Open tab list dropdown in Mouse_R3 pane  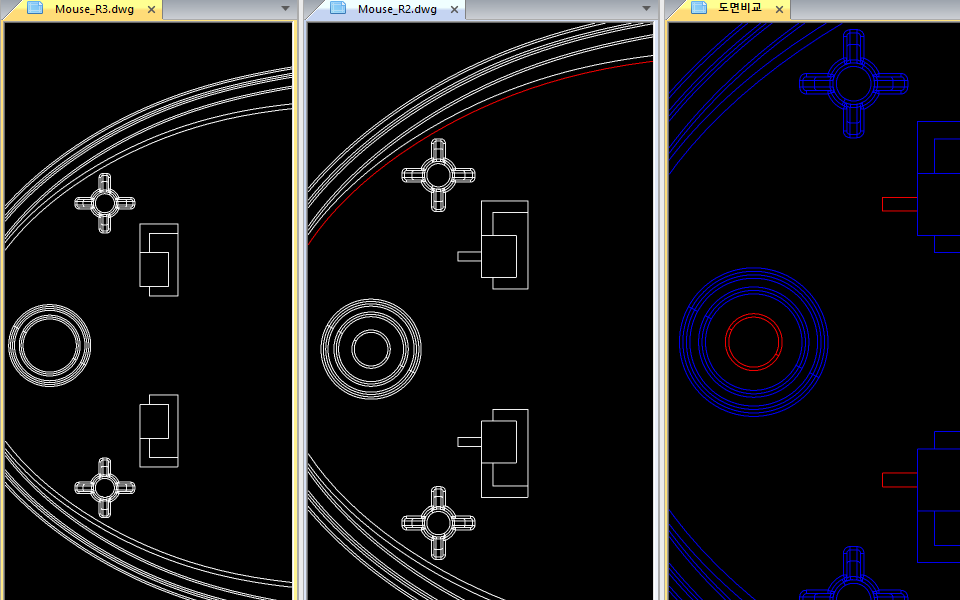tap(285, 9)
